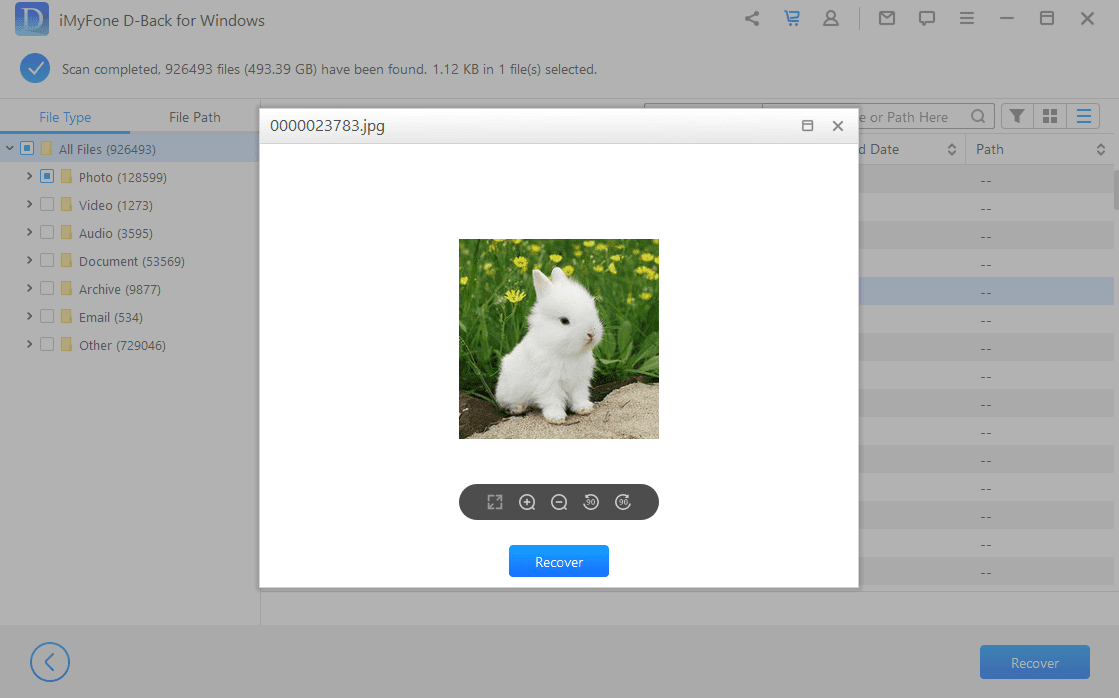
Task: Check the Document checkbox
Action: (x=47, y=261)
